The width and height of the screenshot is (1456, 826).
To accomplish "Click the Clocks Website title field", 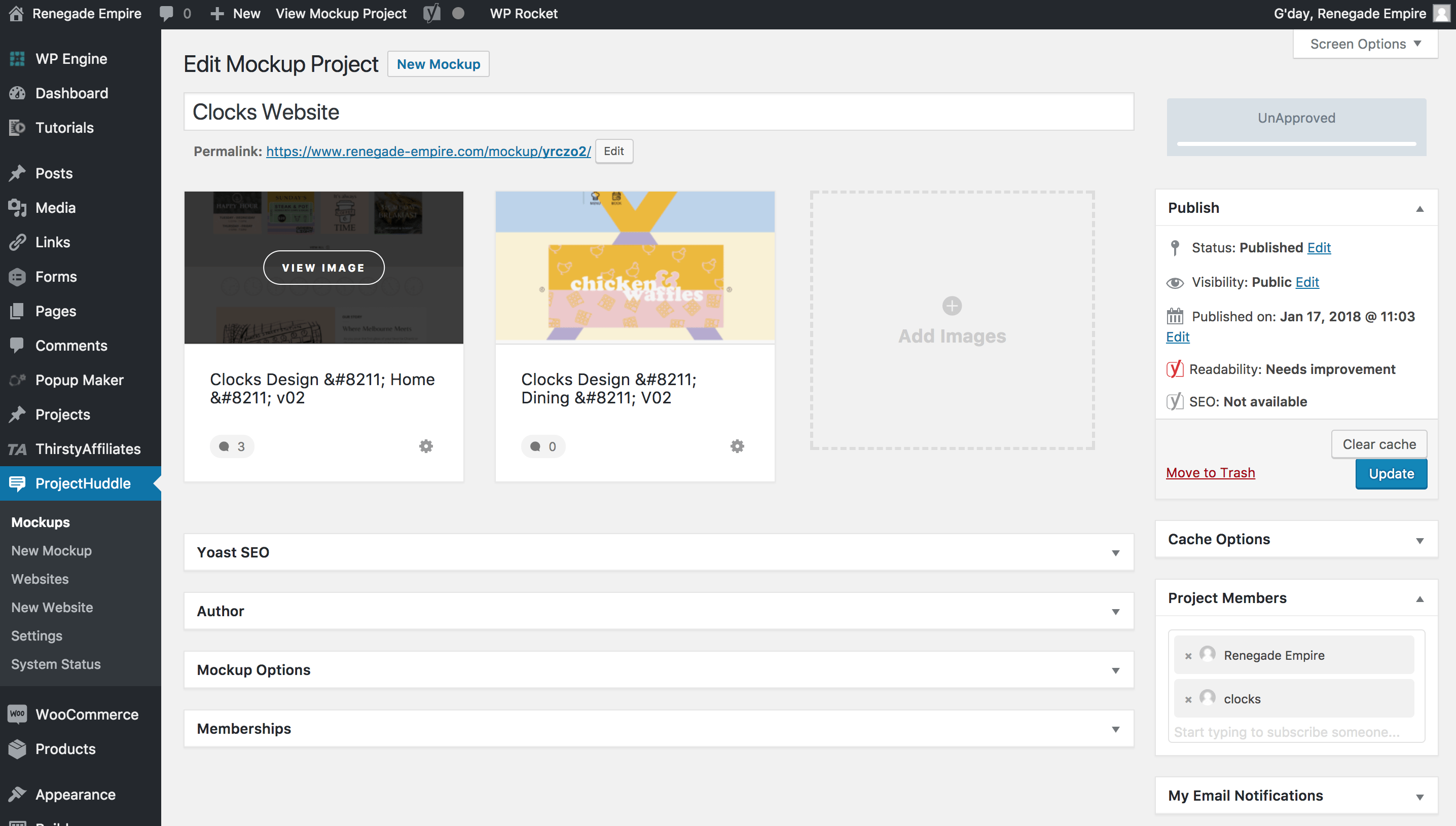I will (x=658, y=112).
